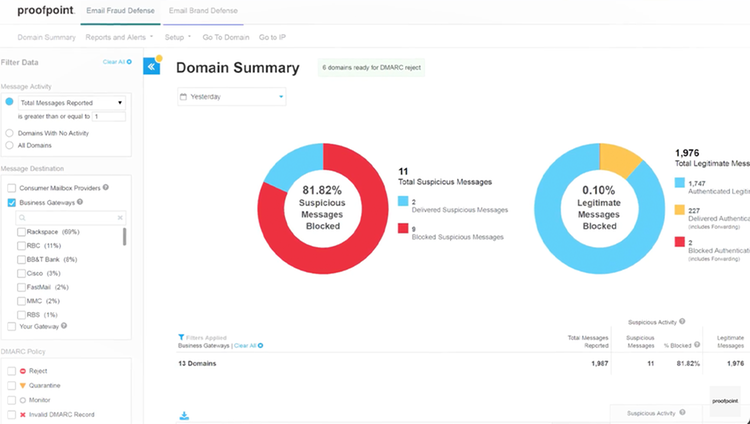The width and height of the screenshot is (750, 424).
Task: Click help icon by lower Suspicious Activity label
Action: [x=682, y=412]
